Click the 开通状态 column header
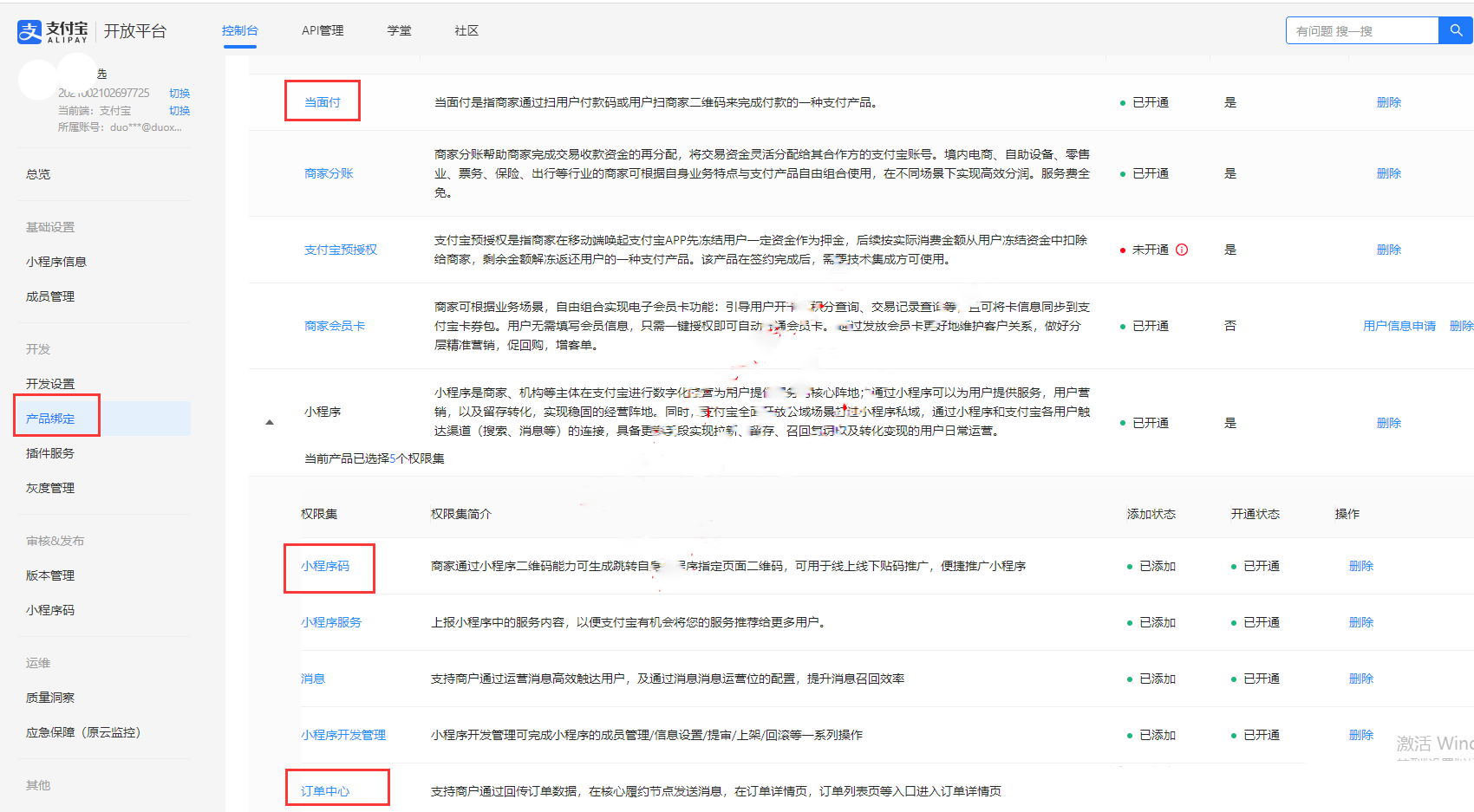The image size is (1474, 812). click(1256, 514)
